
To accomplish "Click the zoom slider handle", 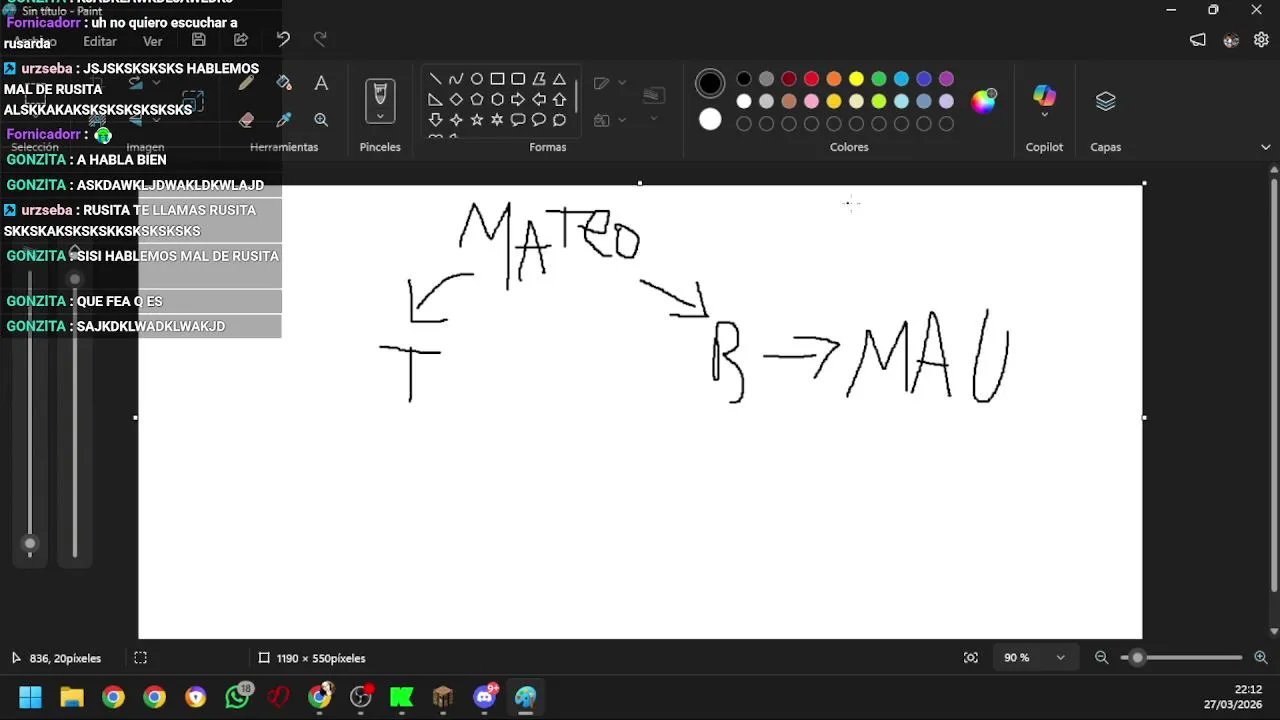I will pyautogui.click(x=1137, y=658).
